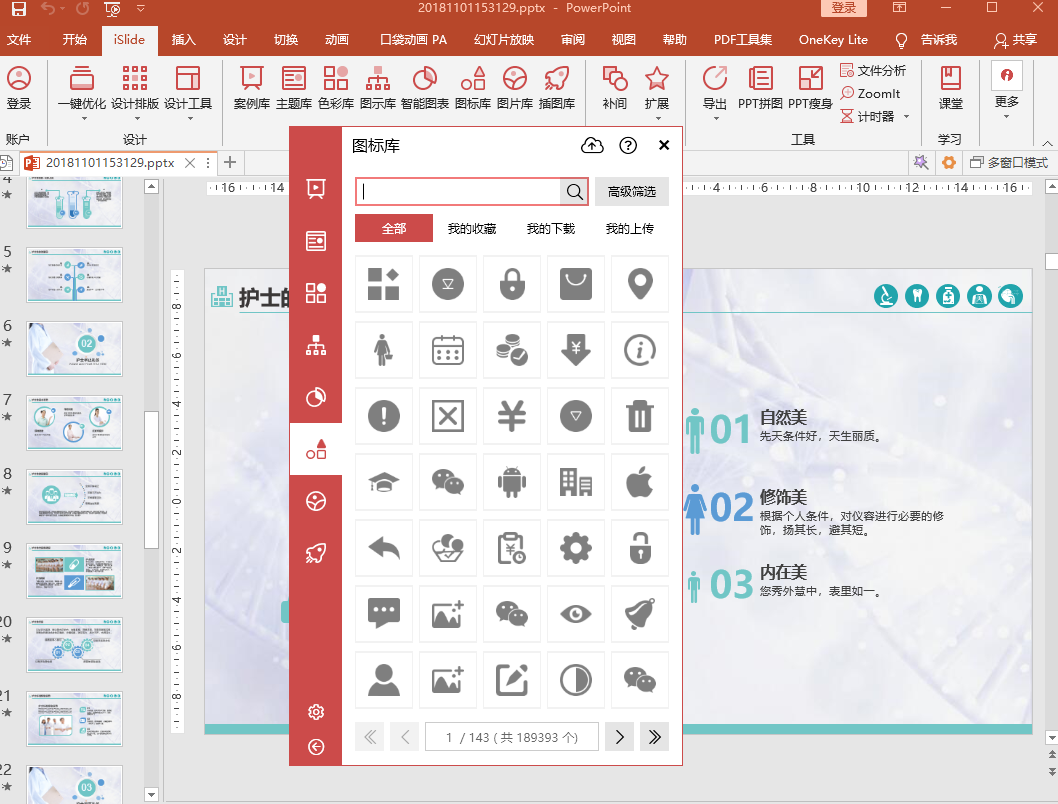Screen dimensions: 1058x804
Task: Click the icon search input field
Action: click(460, 192)
